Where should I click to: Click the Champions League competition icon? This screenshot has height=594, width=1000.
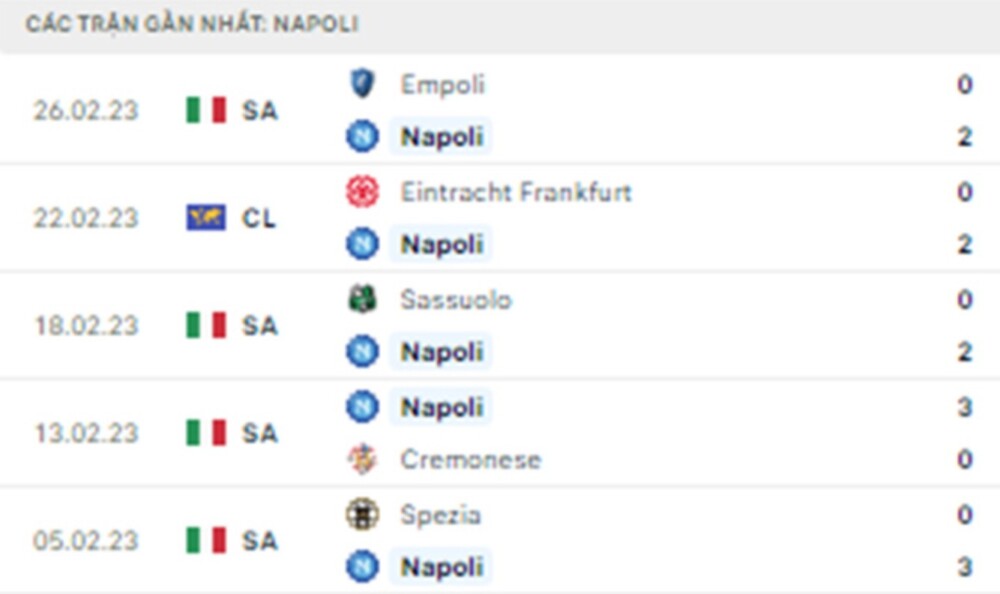(205, 218)
